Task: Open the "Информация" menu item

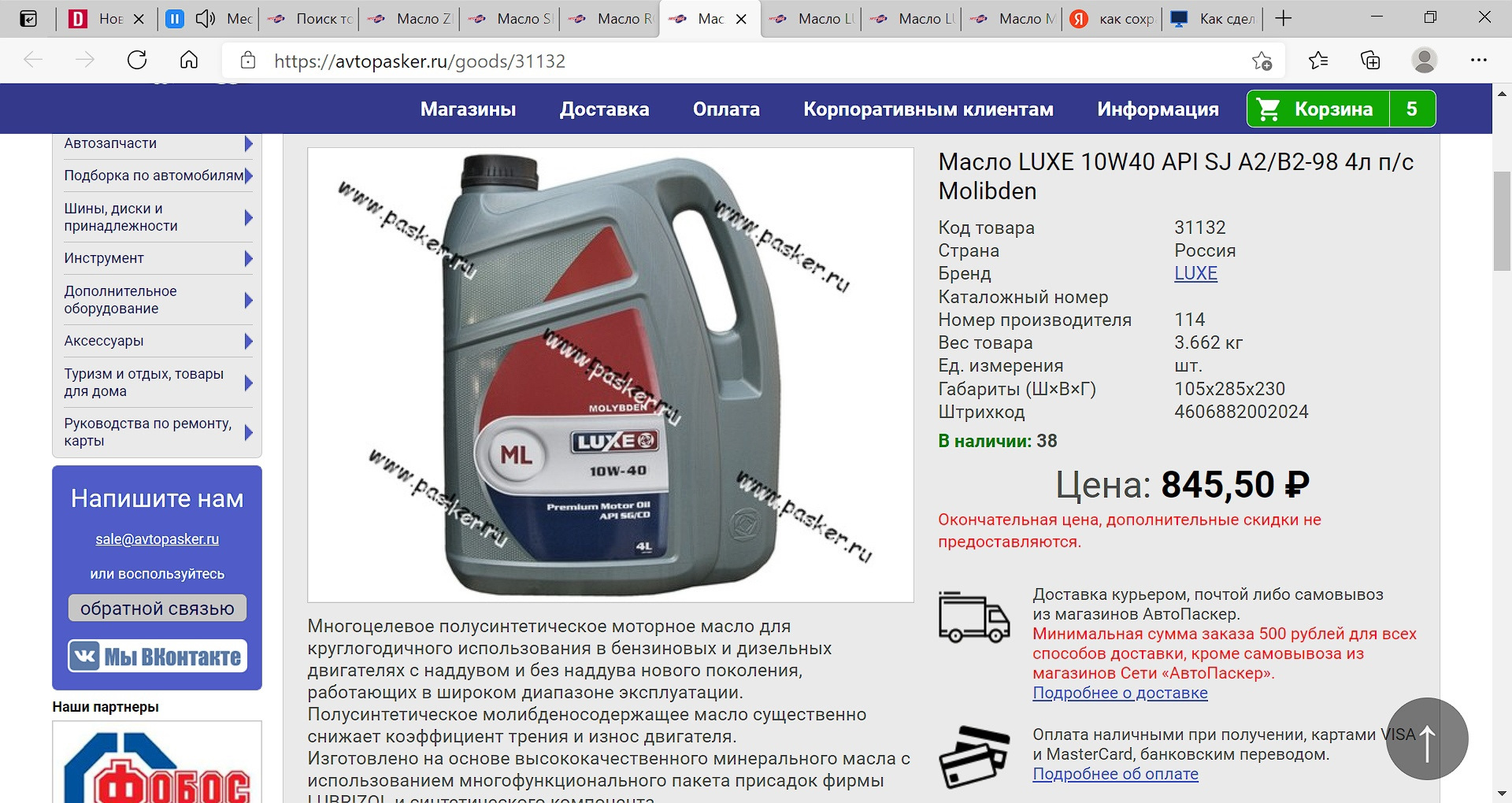Action: pyautogui.click(x=1158, y=109)
